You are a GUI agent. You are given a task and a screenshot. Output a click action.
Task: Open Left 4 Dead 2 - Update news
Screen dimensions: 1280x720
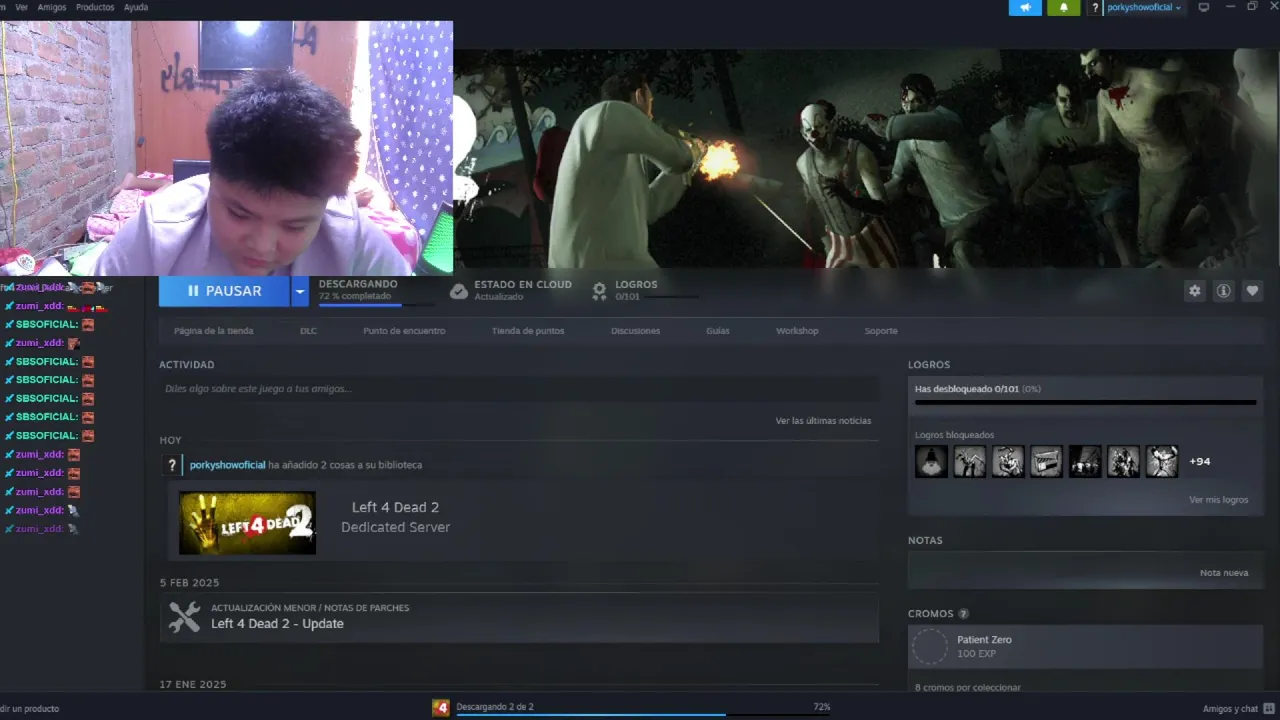[x=277, y=624]
